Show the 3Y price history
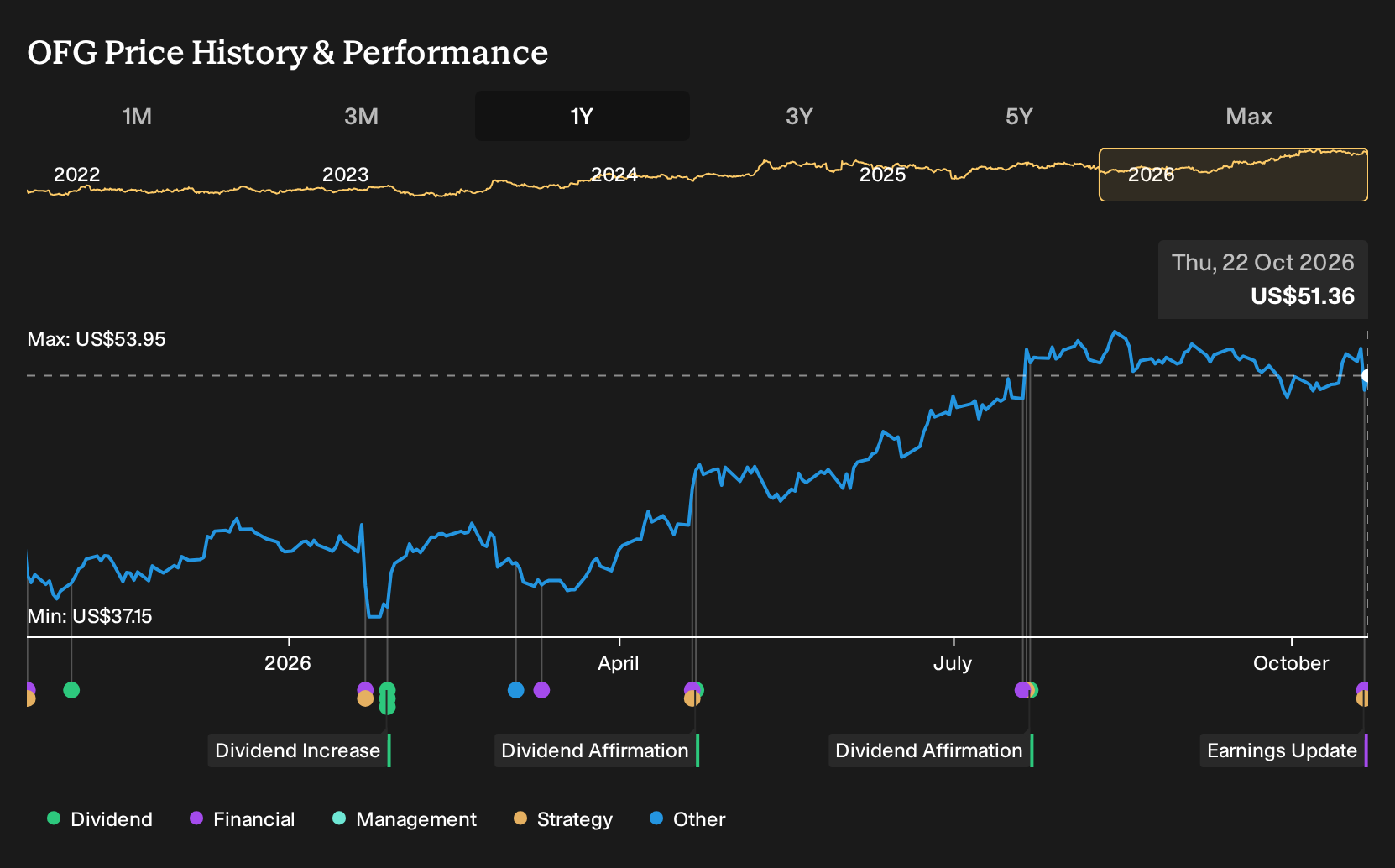Image resolution: width=1395 pixels, height=868 pixels. tap(799, 116)
